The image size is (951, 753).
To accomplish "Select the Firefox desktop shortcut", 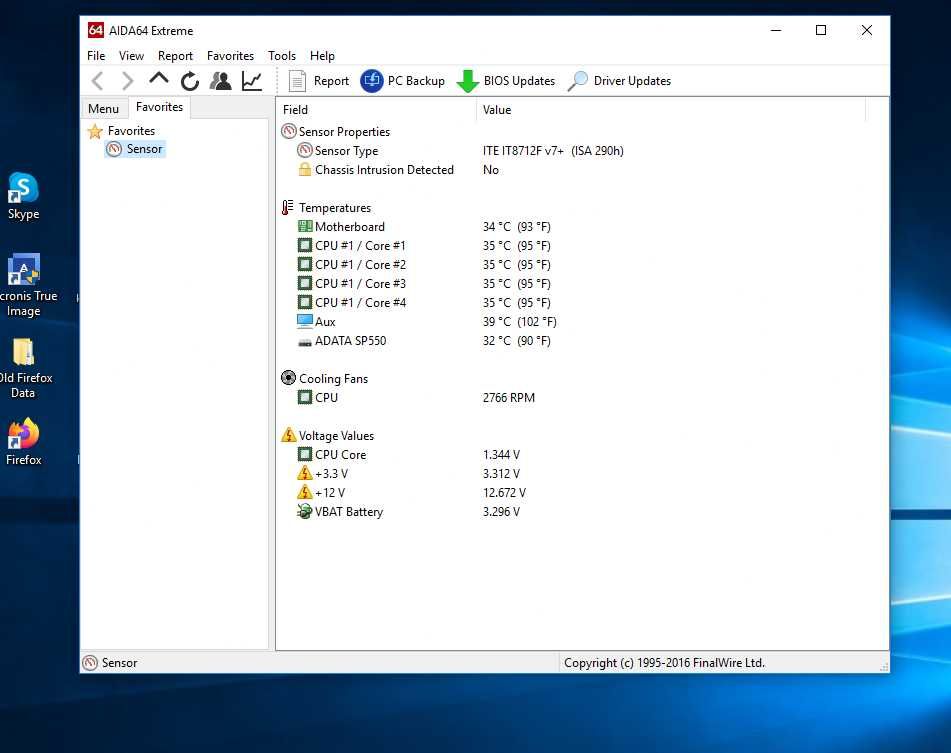I will coord(23,442).
